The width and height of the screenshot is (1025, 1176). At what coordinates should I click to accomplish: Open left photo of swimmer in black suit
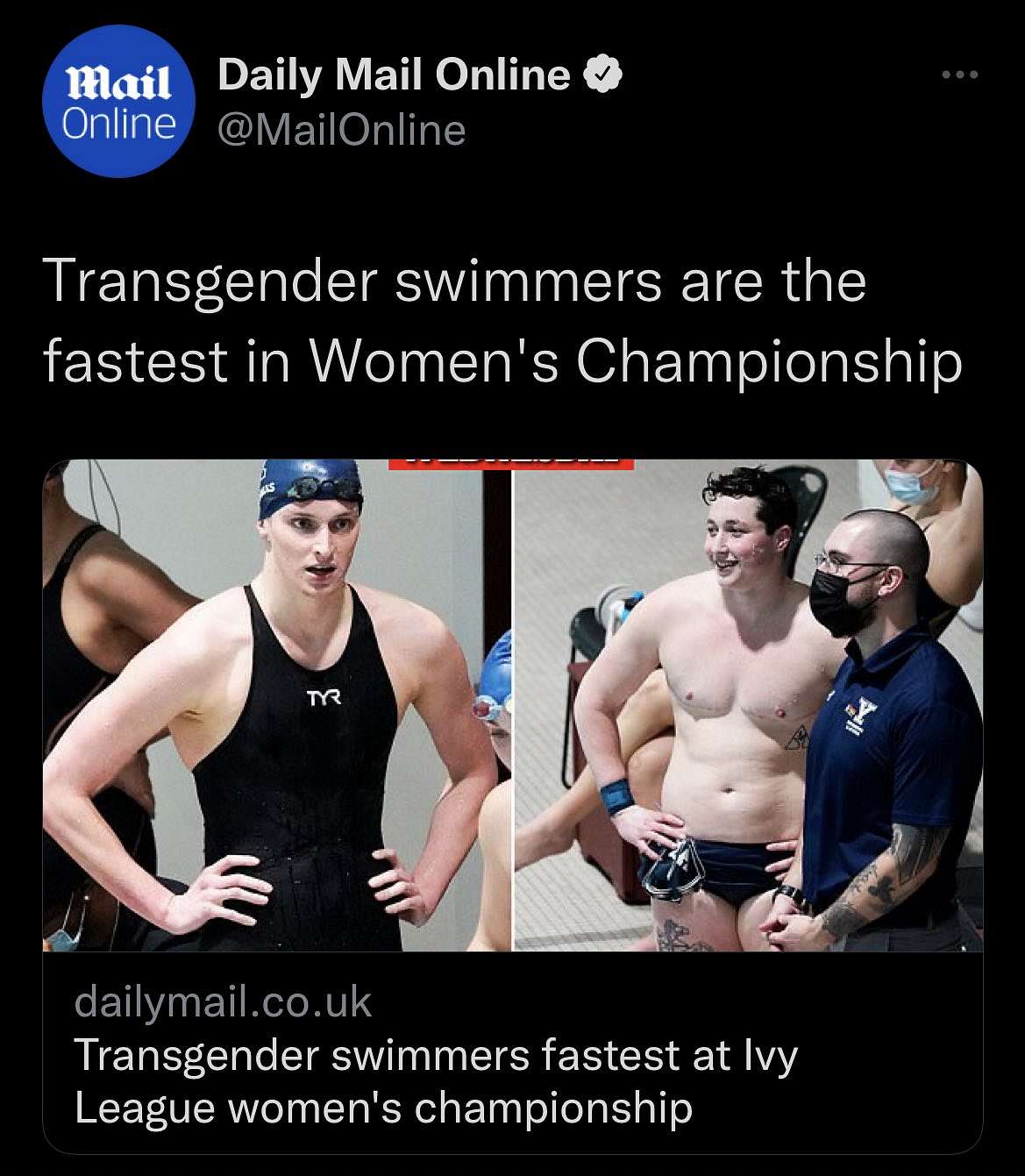click(276, 705)
